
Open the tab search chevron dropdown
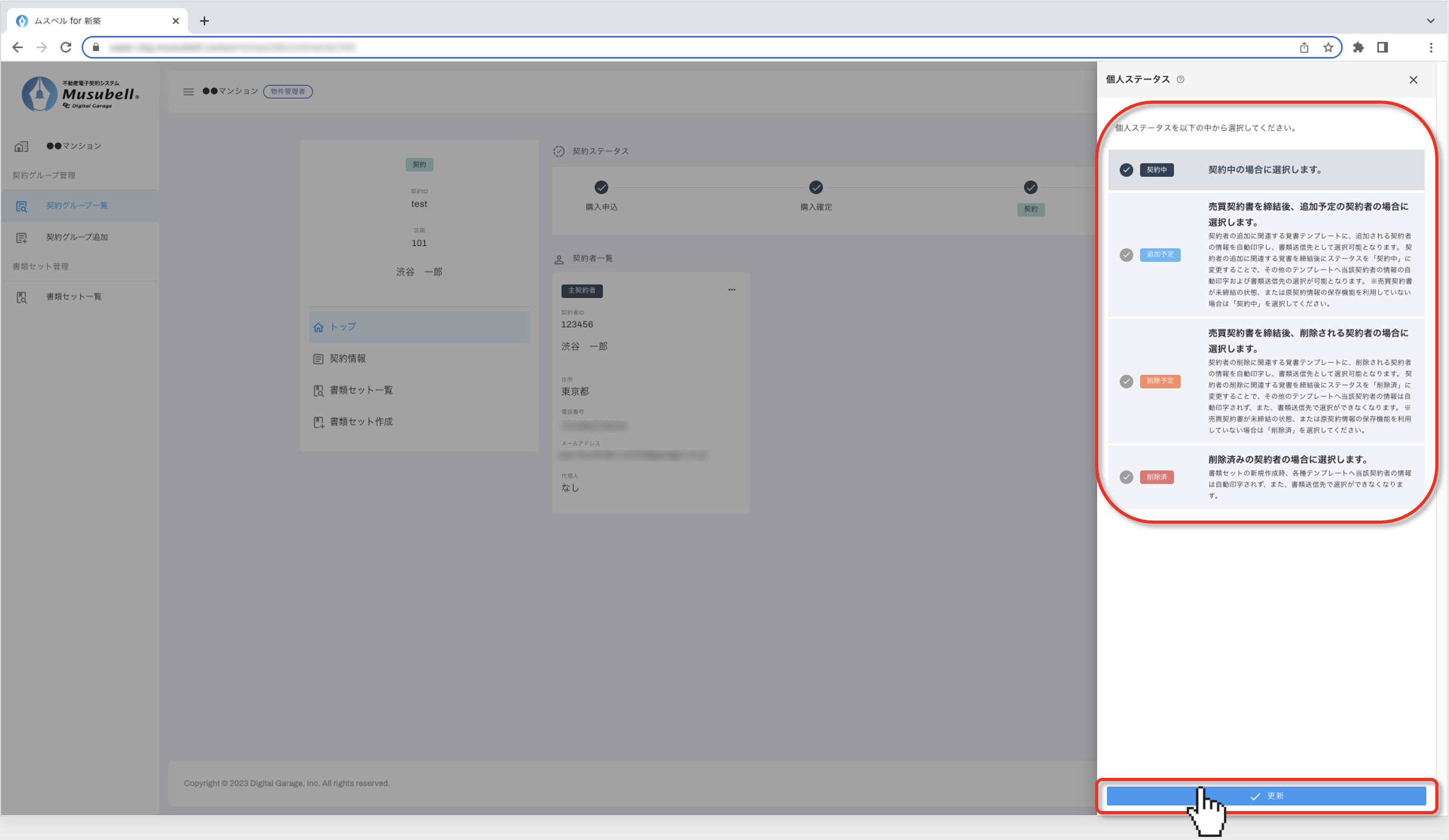(x=1430, y=21)
